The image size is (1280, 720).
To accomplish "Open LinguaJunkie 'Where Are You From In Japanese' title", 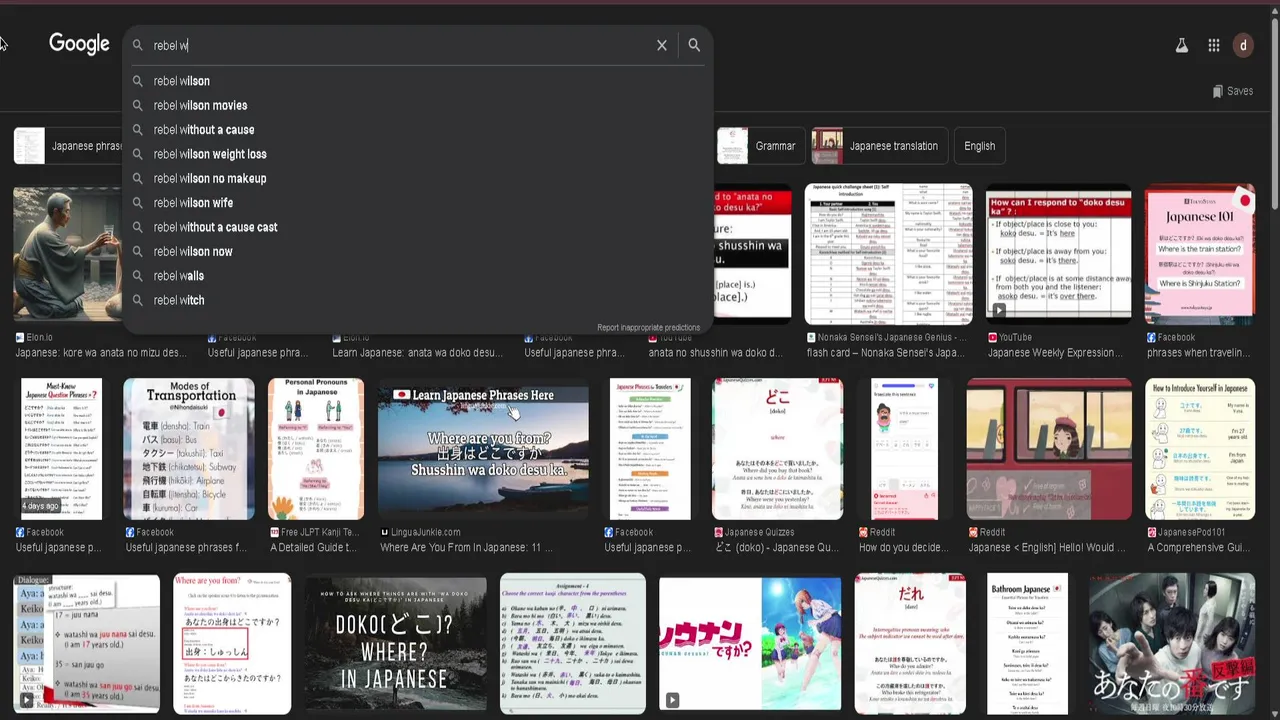I will click(466, 547).
